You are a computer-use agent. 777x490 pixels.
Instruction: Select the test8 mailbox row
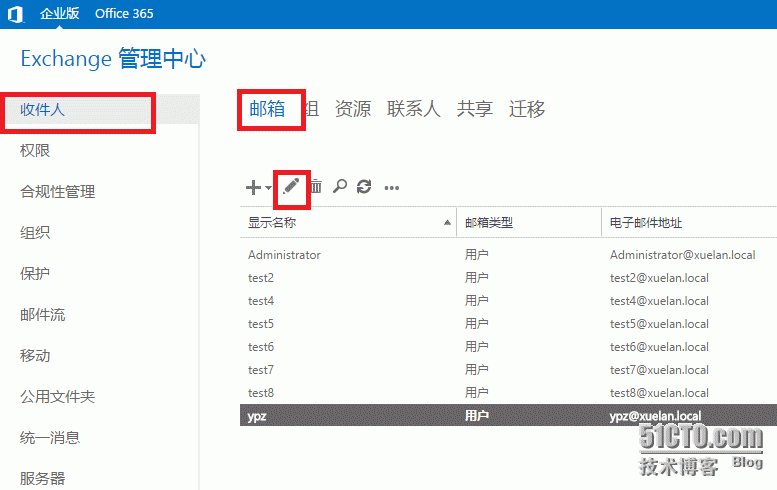pyautogui.click(x=508, y=393)
